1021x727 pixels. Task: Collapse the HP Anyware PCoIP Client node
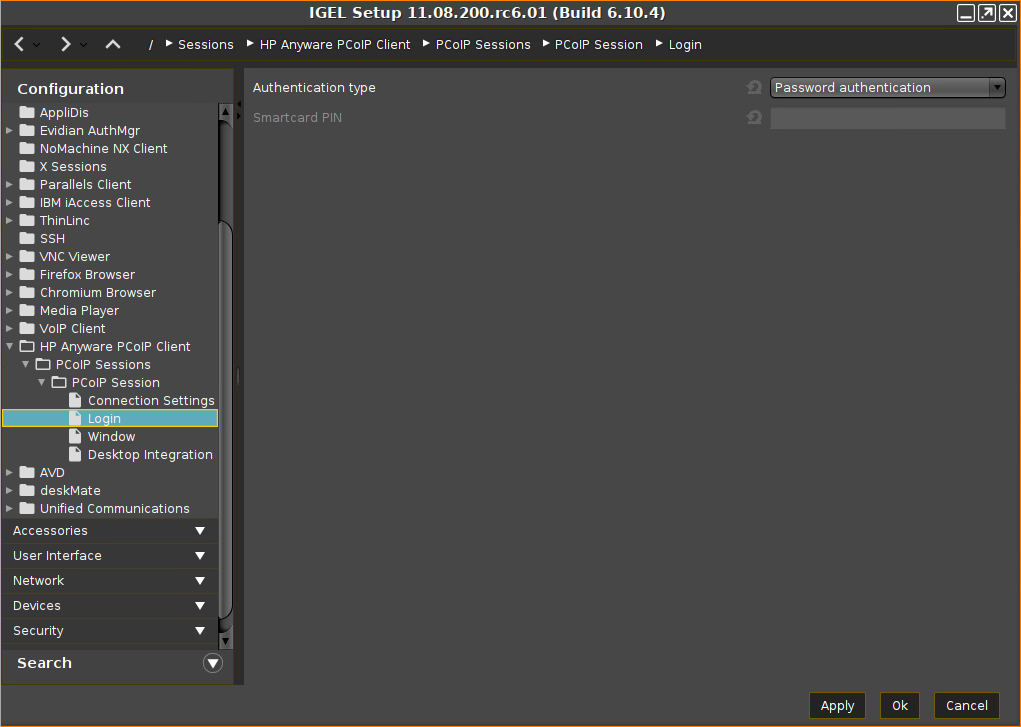point(10,347)
